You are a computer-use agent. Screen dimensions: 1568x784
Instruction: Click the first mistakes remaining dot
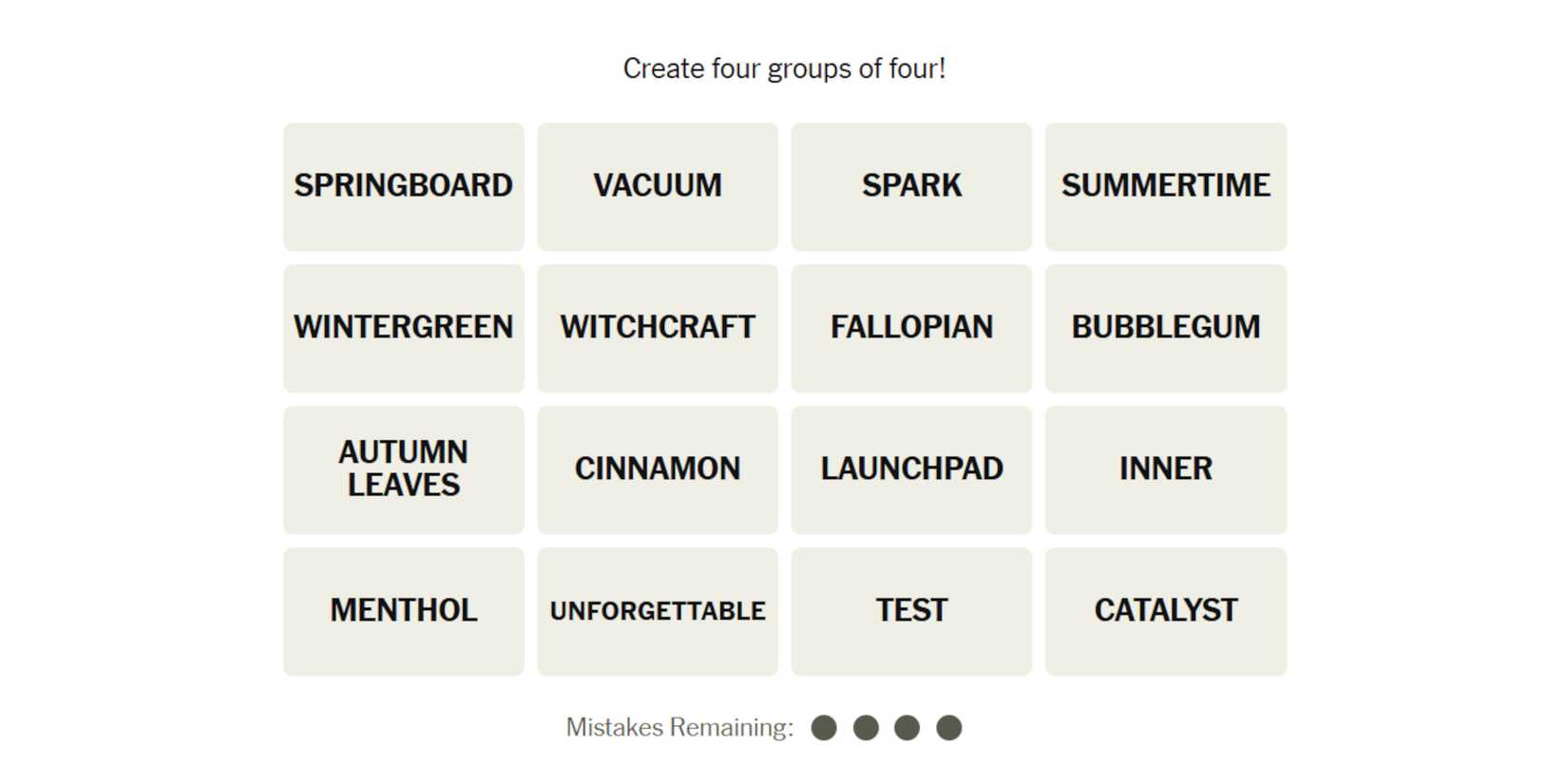point(824,728)
